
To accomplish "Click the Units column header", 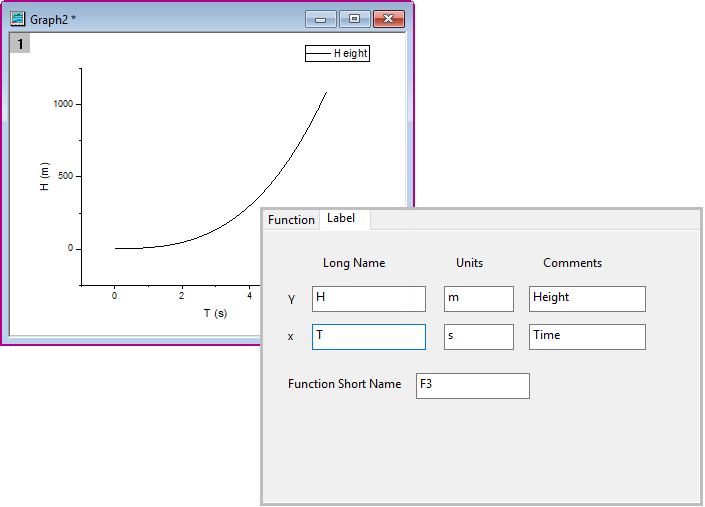I will tap(469, 263).
